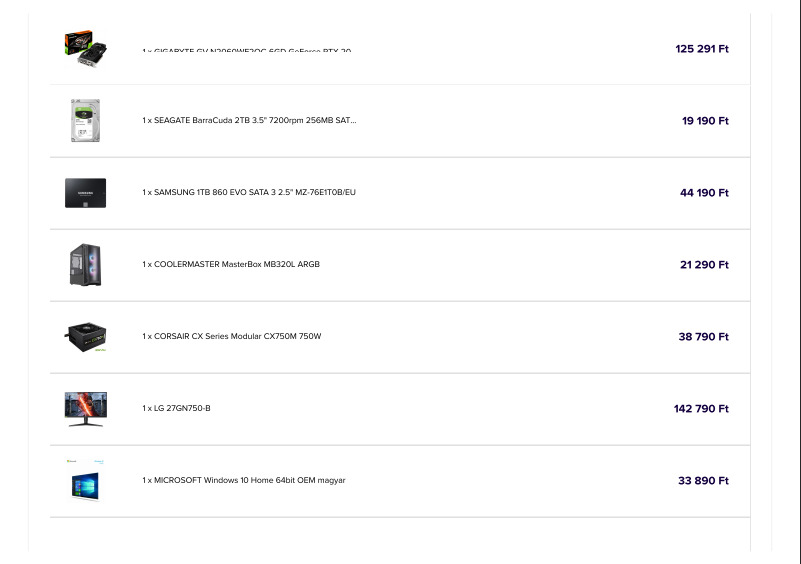The height and width of the screenshot is (564, 801).
Task: Click the 21 290 Ft case price
Action: click(704, 265)
